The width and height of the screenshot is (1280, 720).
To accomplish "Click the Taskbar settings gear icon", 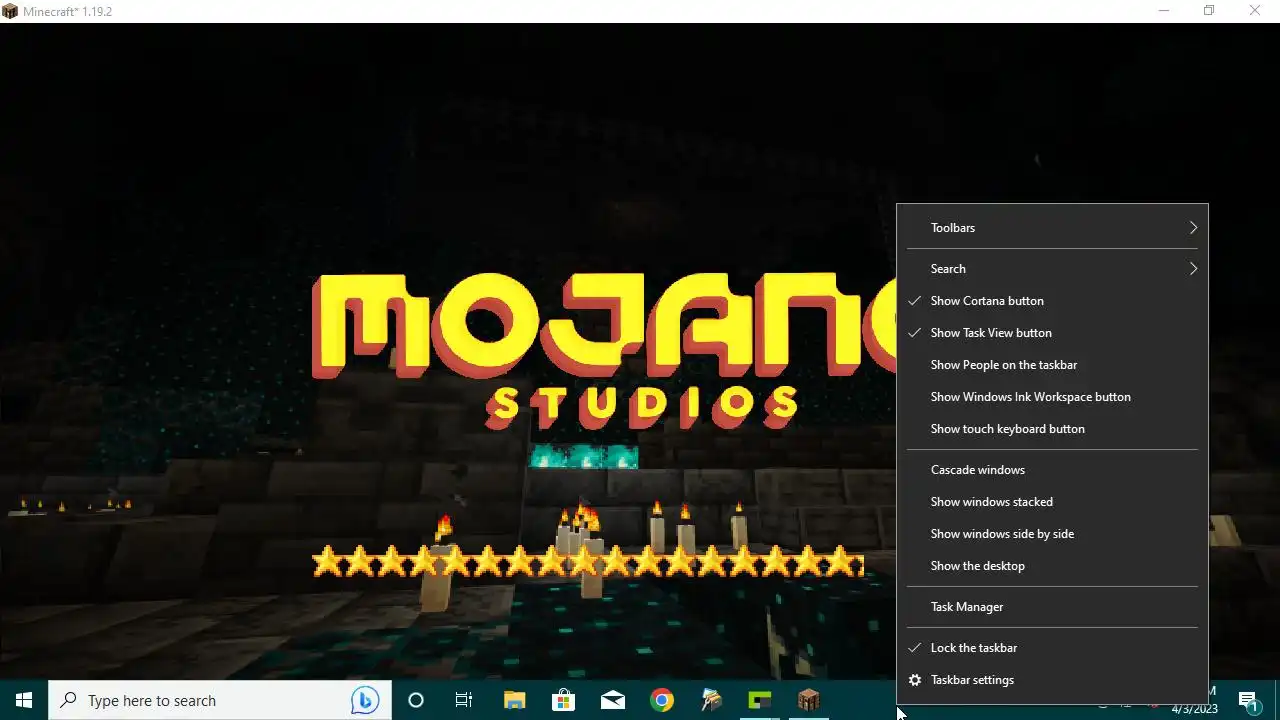I will point(914,680).
